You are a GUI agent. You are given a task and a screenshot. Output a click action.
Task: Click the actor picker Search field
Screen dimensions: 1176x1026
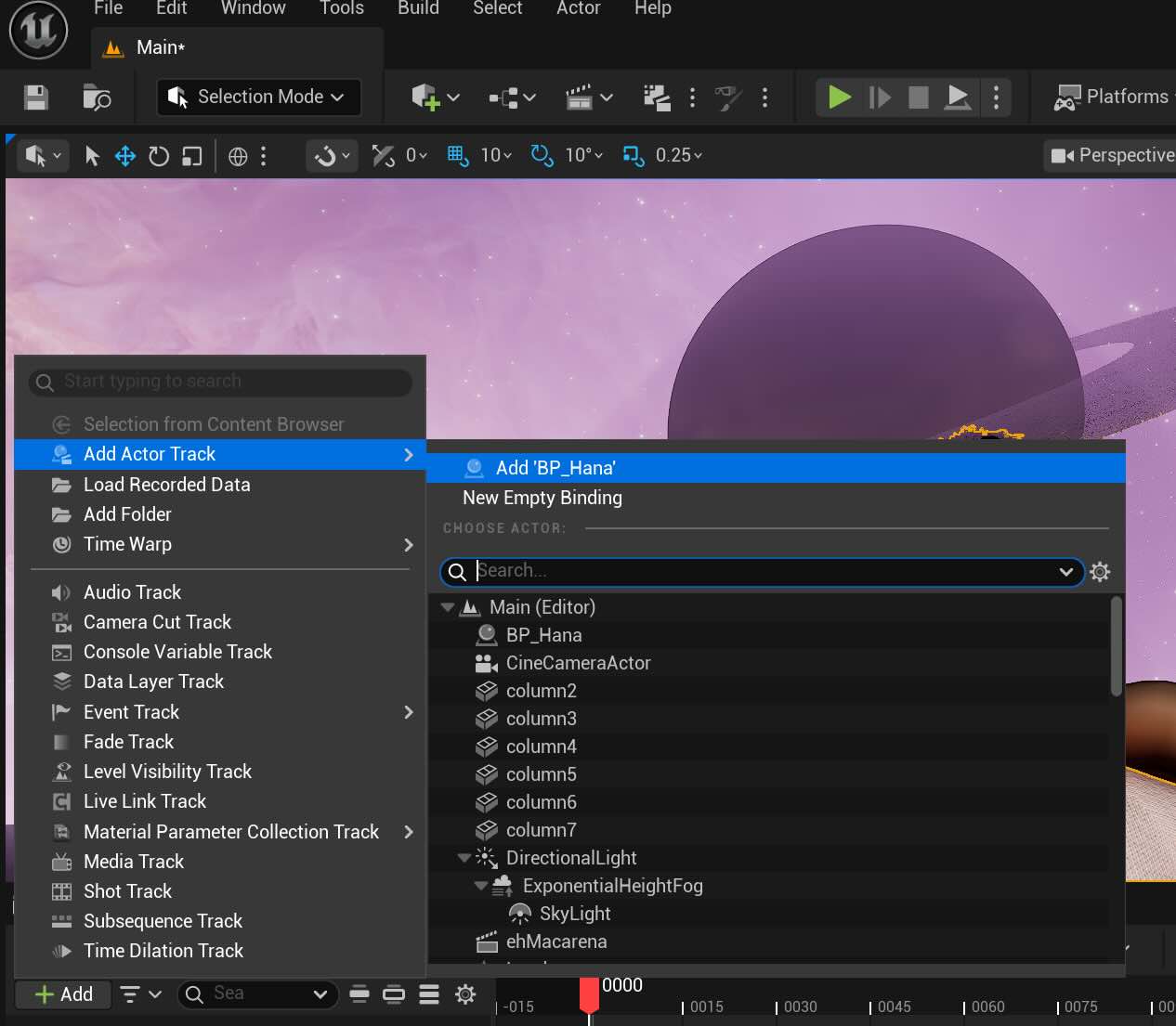760,571
